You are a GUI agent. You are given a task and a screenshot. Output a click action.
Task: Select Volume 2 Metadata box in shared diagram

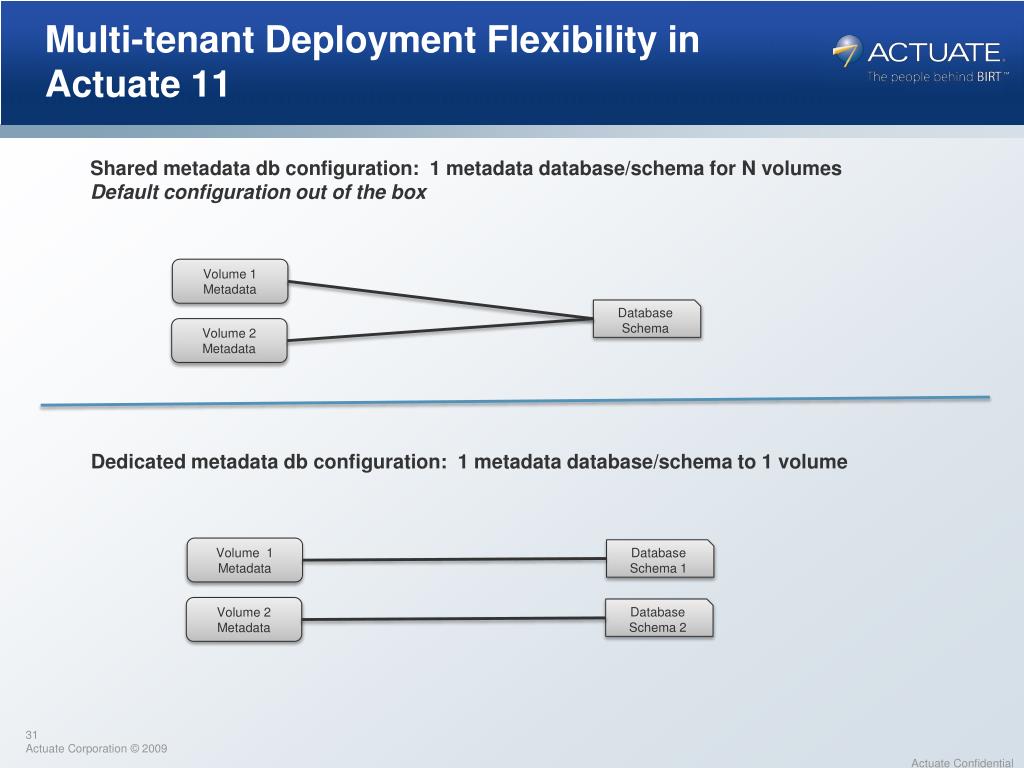(x=229, y=341)
